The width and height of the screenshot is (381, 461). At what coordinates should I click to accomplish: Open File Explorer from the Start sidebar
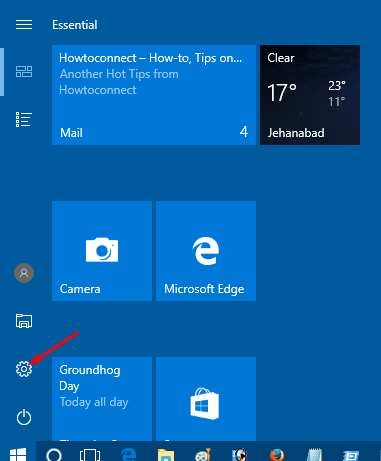24,321
